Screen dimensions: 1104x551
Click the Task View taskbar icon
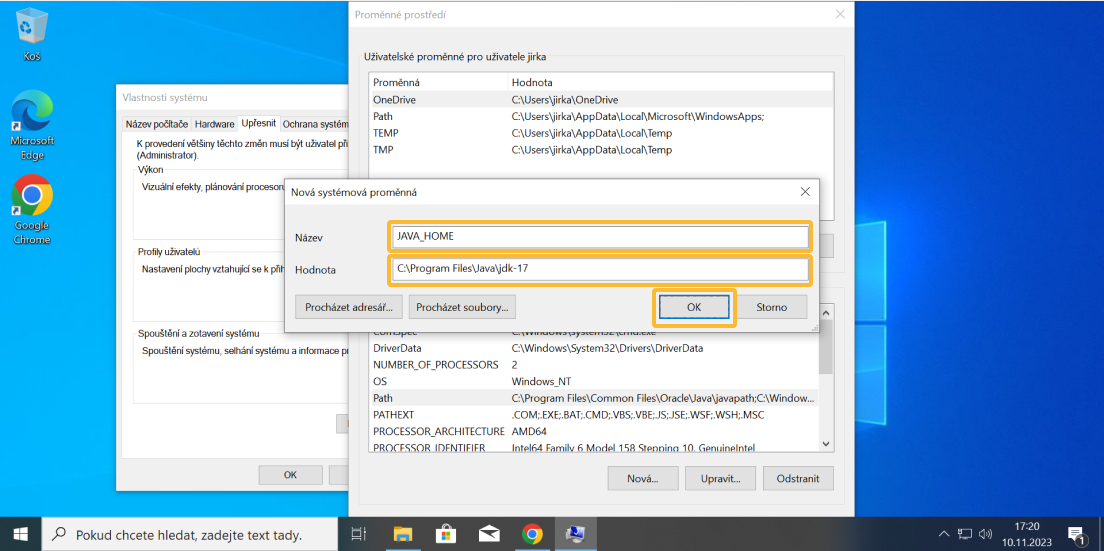click(x=359, y=534)
